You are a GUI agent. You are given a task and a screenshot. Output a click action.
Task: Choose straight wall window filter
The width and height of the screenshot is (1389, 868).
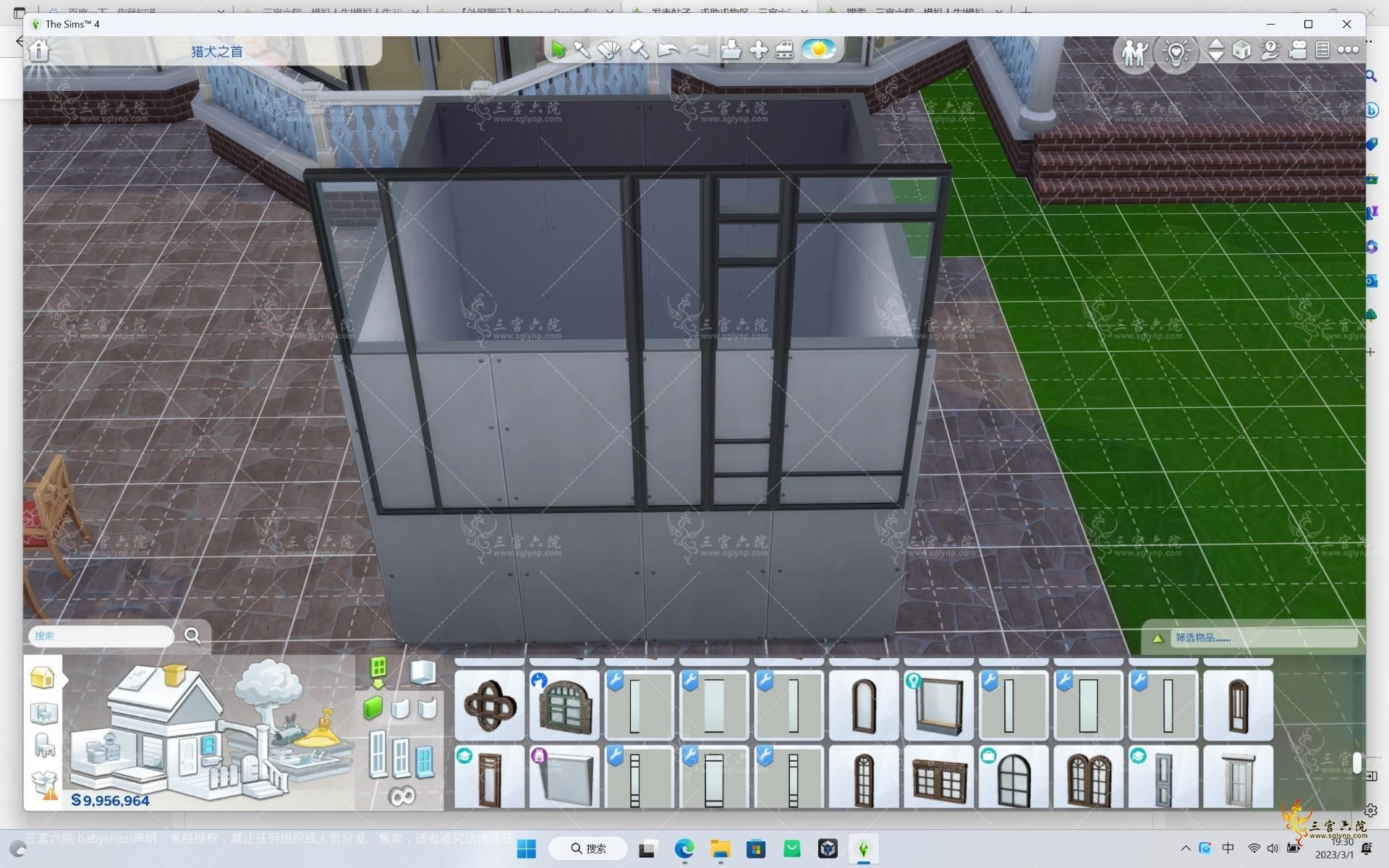[373, 708]
